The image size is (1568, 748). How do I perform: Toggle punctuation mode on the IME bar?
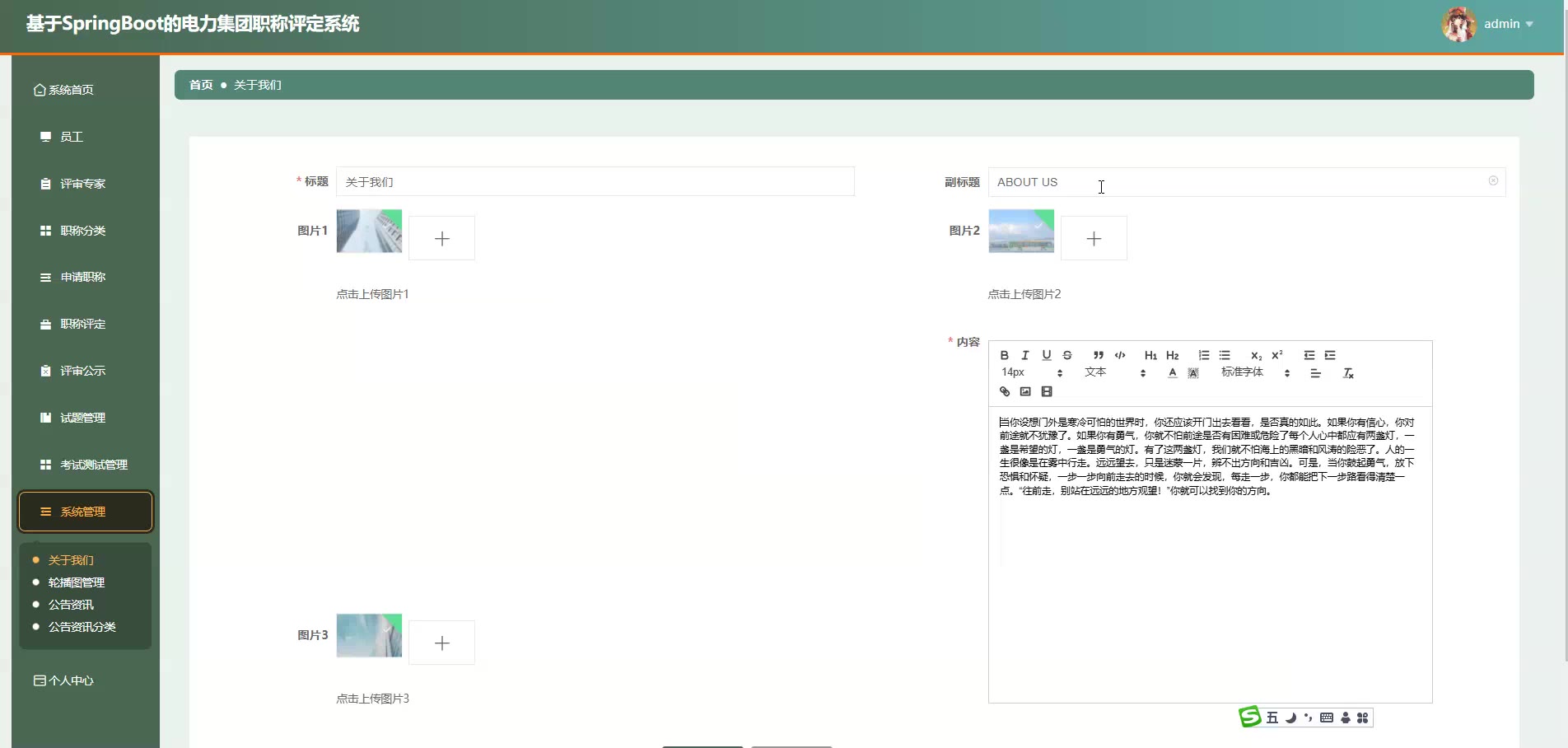1308,718
